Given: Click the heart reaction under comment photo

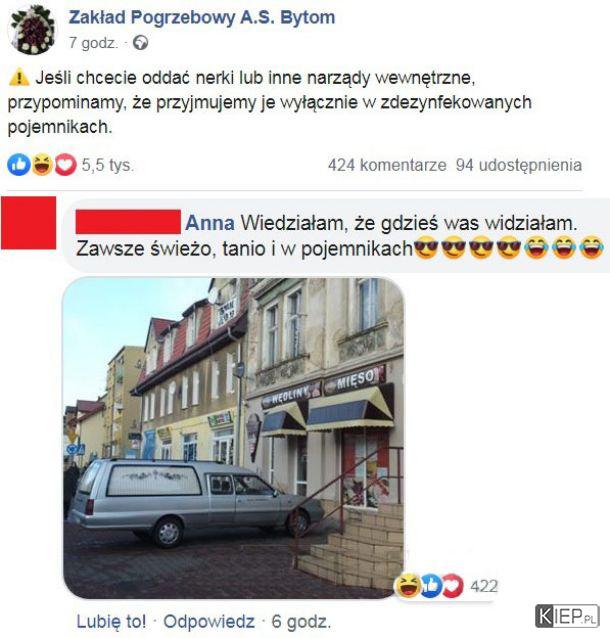Looking at the screenshot, I should tap(453, 586).
